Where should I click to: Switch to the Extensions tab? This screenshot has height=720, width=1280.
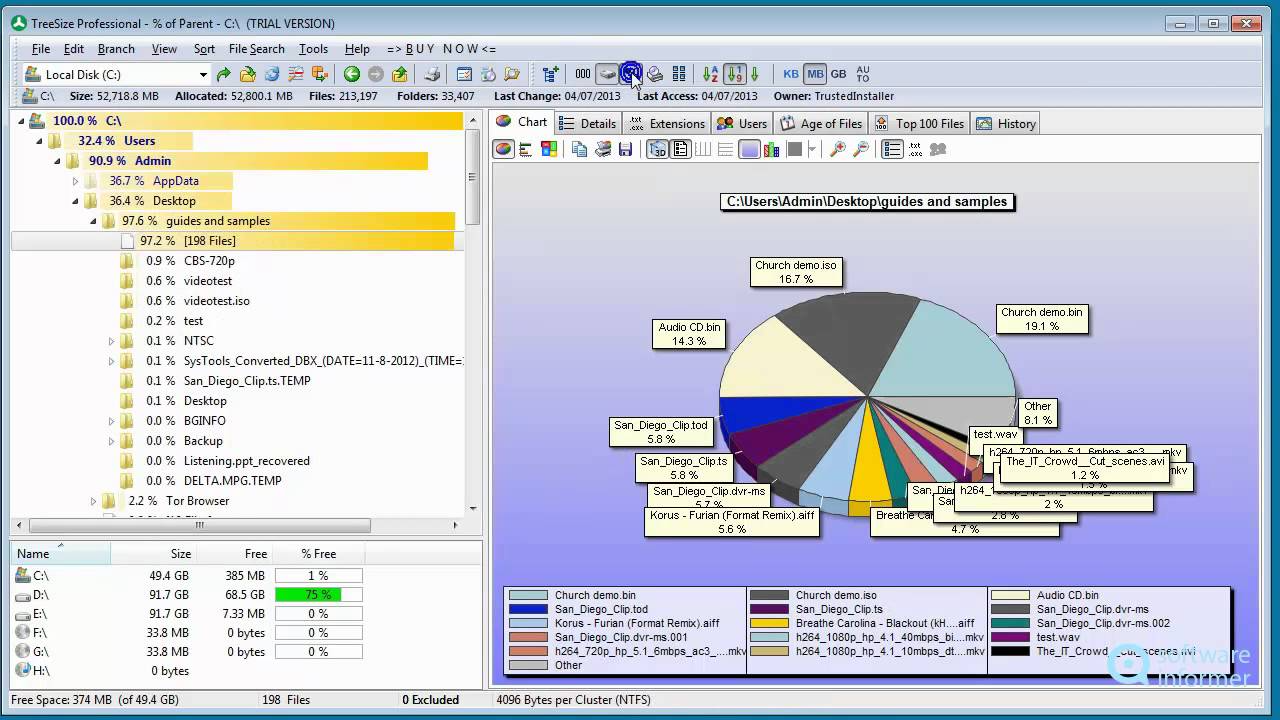(x=668, y=122)
